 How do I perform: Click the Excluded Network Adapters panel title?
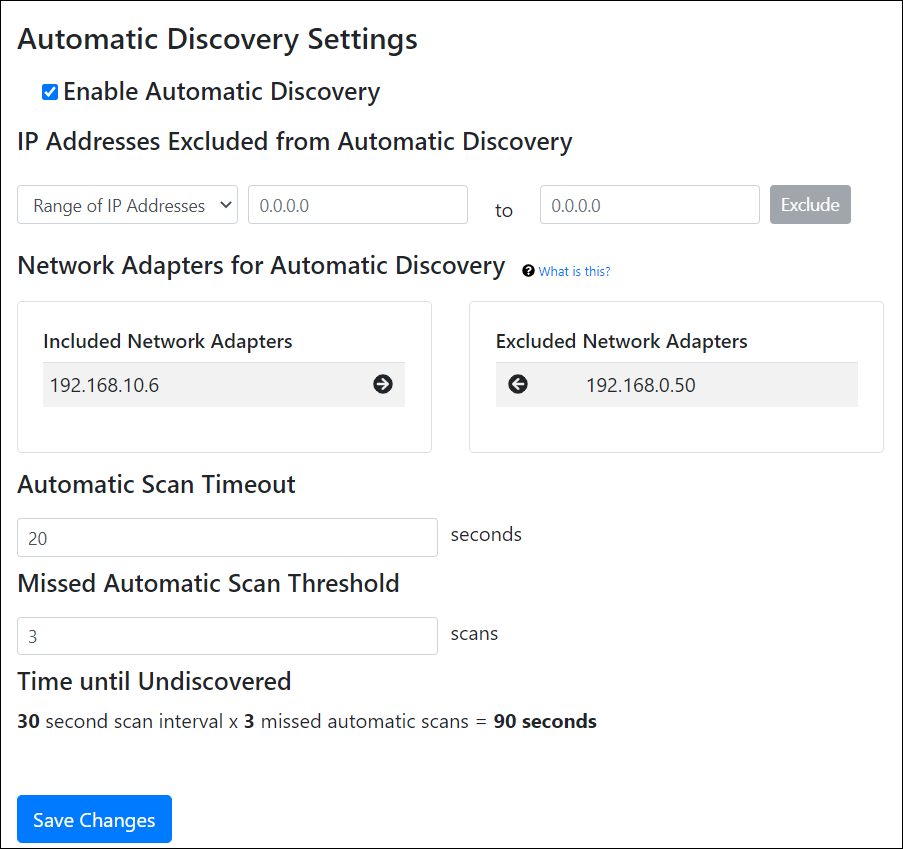pos(621,341)
